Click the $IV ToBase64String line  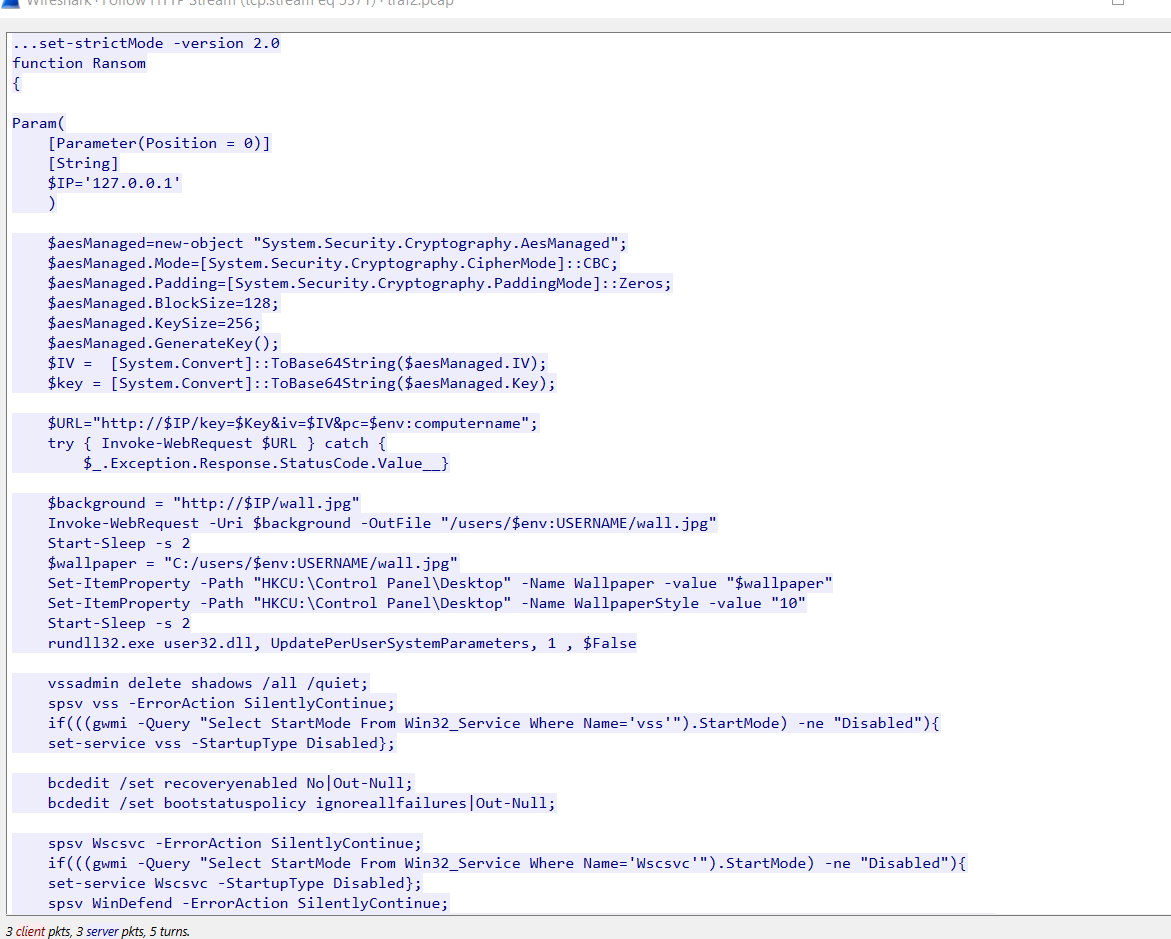297,363
